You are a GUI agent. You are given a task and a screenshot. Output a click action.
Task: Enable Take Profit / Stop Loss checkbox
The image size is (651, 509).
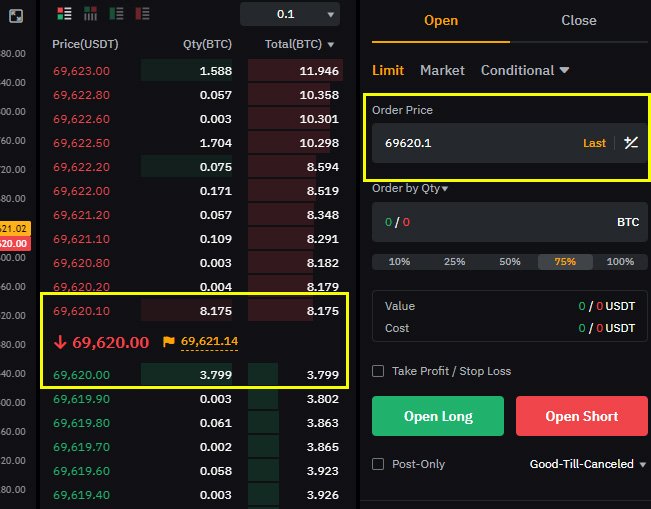(378, 371)
